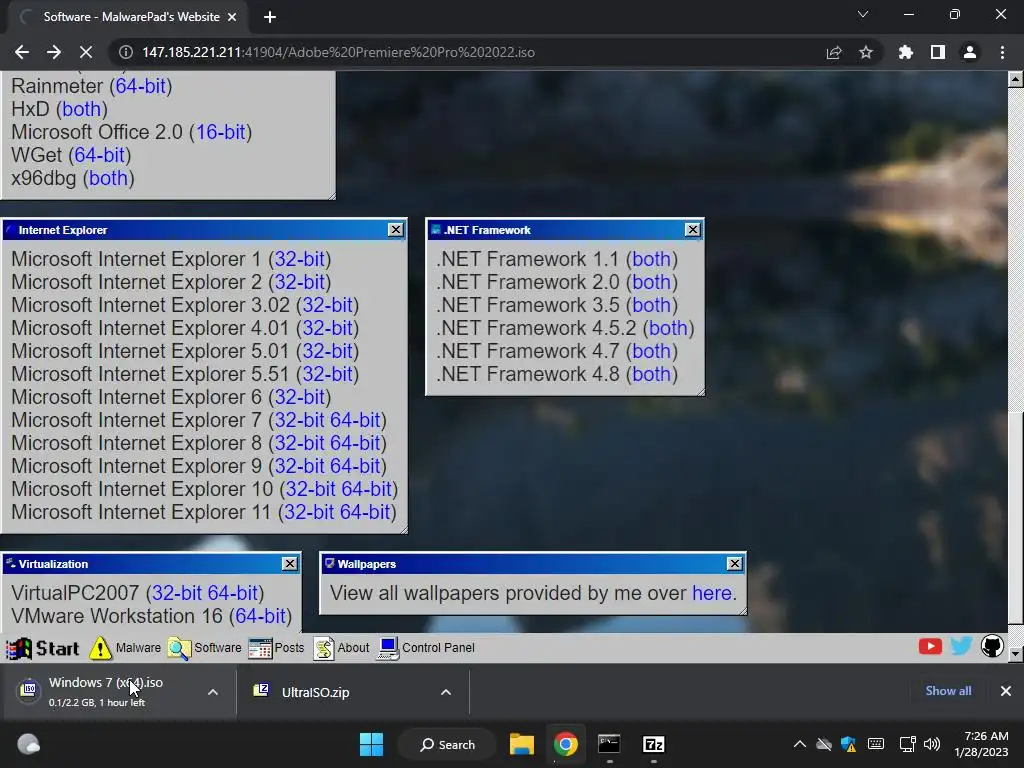1024x768 pixels.
Task: Visit the Twitter bird icon link
Action: pyautogui.click(x=961, y=647)
